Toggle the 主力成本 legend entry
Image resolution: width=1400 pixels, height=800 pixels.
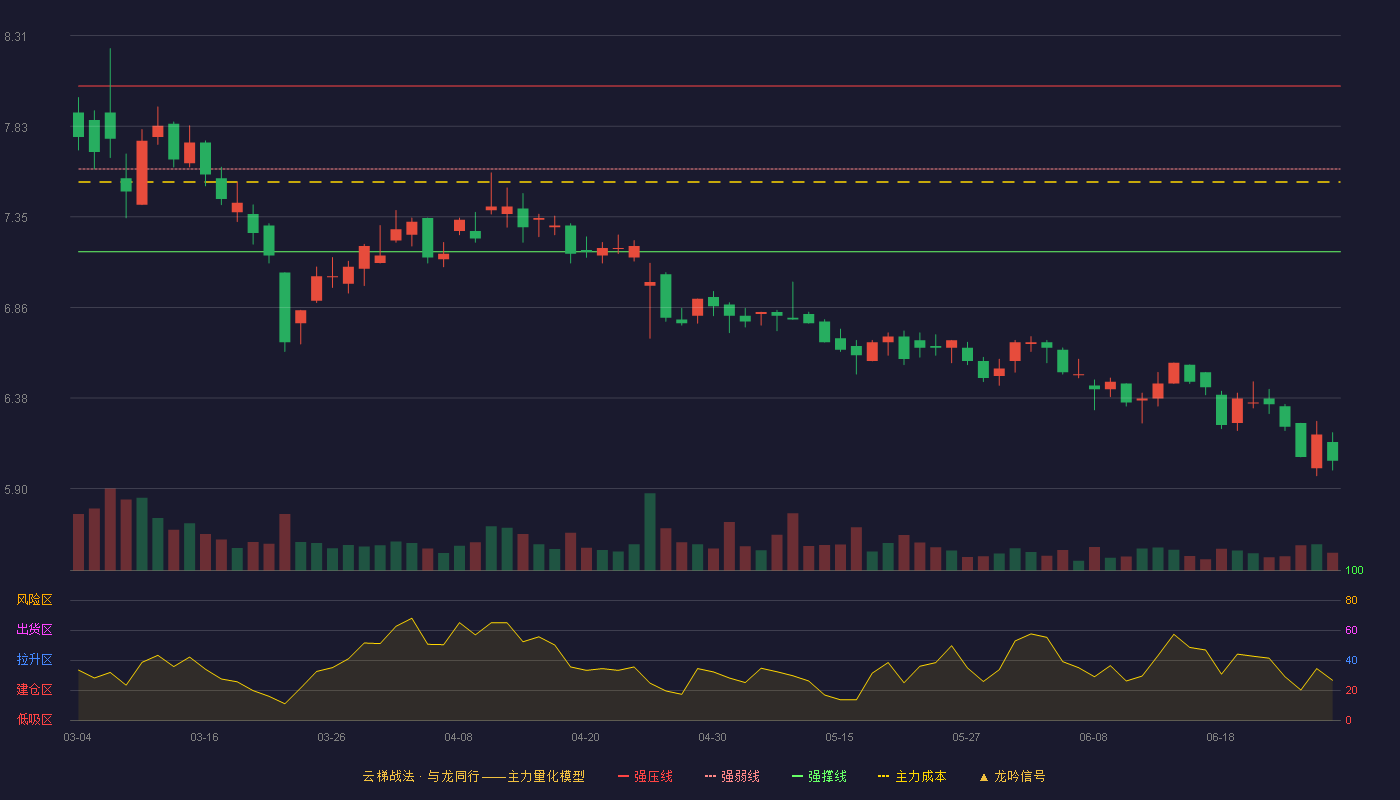(912, 776)
